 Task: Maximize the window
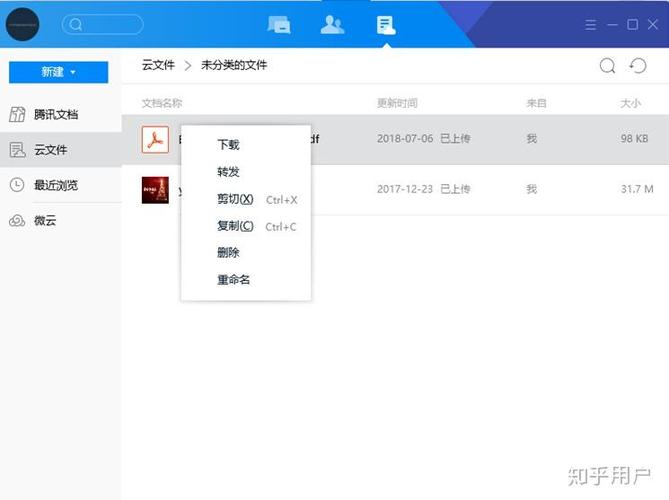(633, 24)
